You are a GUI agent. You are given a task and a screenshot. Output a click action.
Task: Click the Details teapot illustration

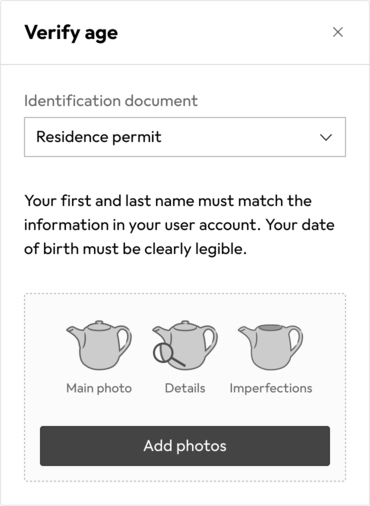185,345
